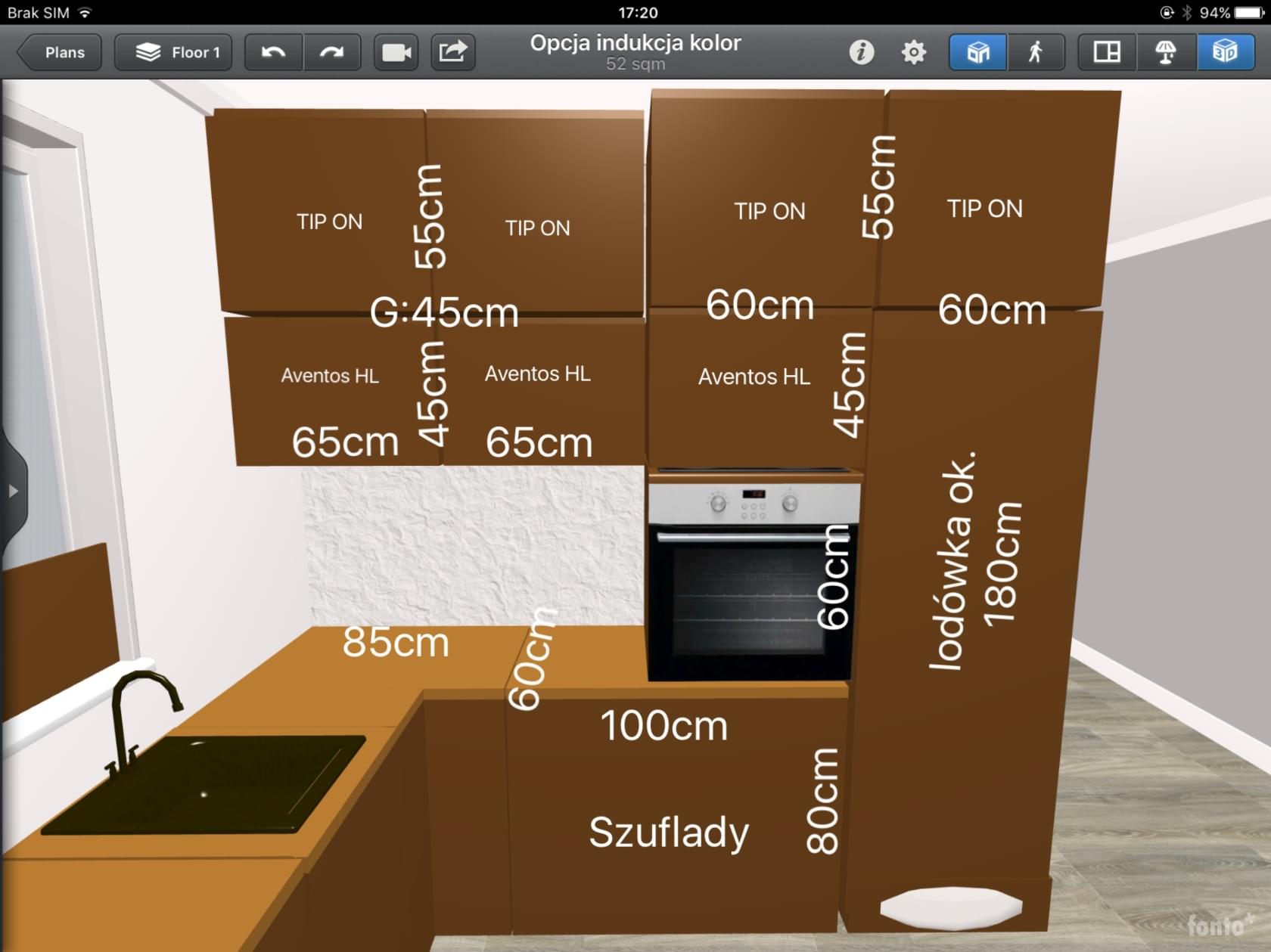Select the black kitchen sink
This screenshot has height=952, width=1271.
[204, 785]
